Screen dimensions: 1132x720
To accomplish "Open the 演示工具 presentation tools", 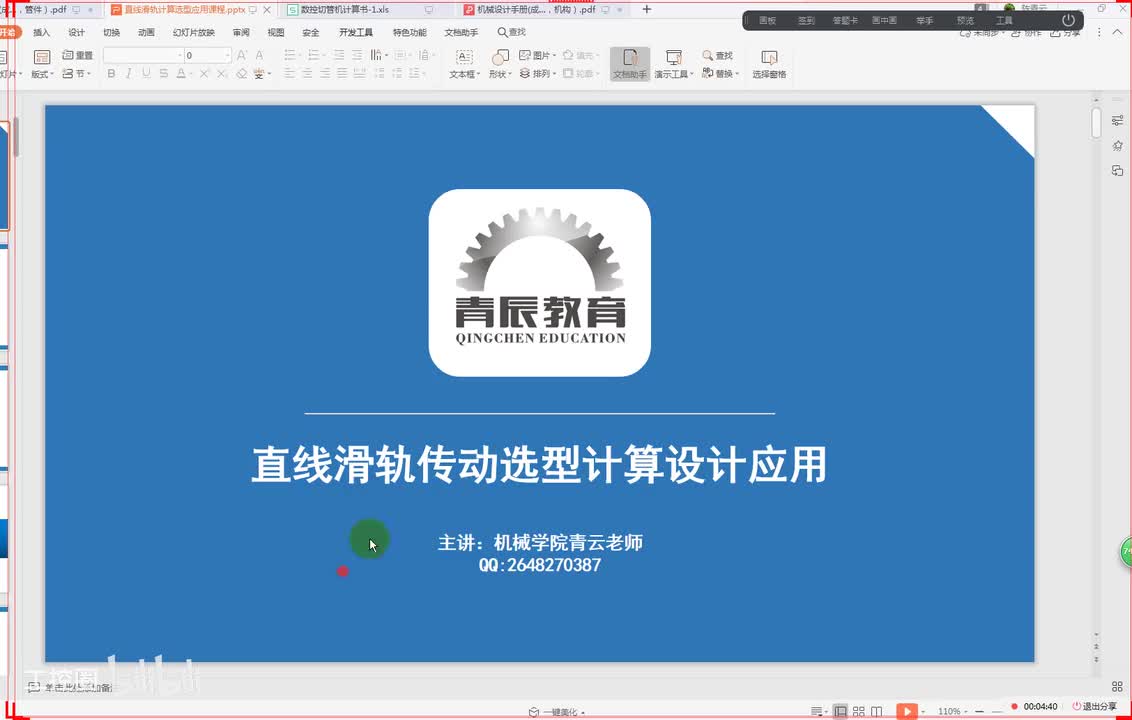I will 674,64.
